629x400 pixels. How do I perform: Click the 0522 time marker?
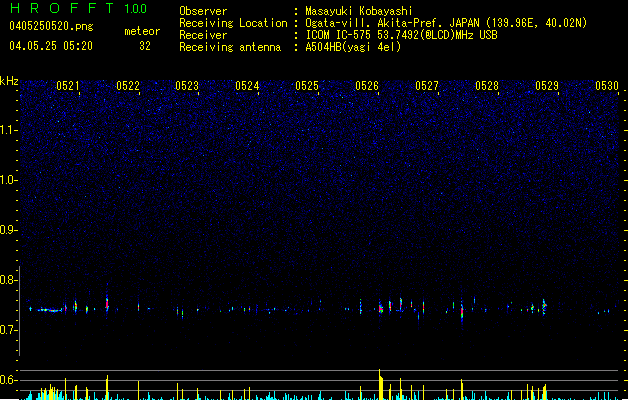click(x=128, y=86)
